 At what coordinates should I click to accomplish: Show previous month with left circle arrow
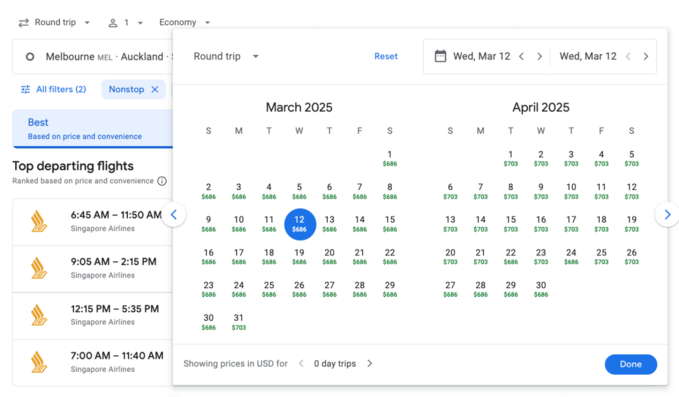174,214
